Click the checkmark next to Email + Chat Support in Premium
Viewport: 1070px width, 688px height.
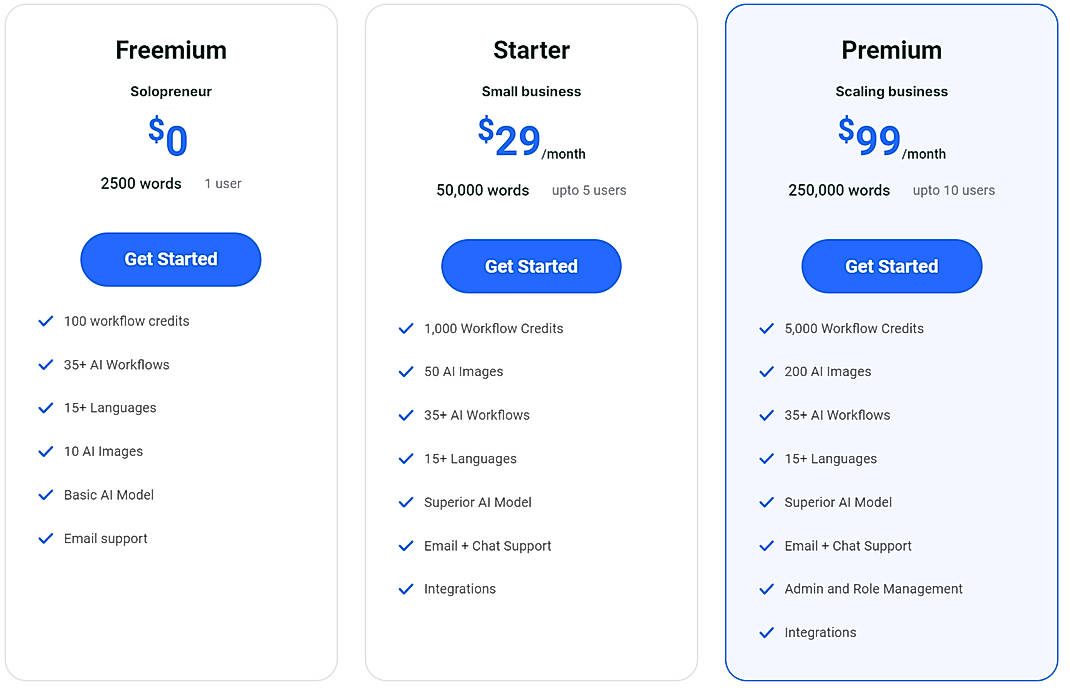pyautogui.click(x=767, y=546)
